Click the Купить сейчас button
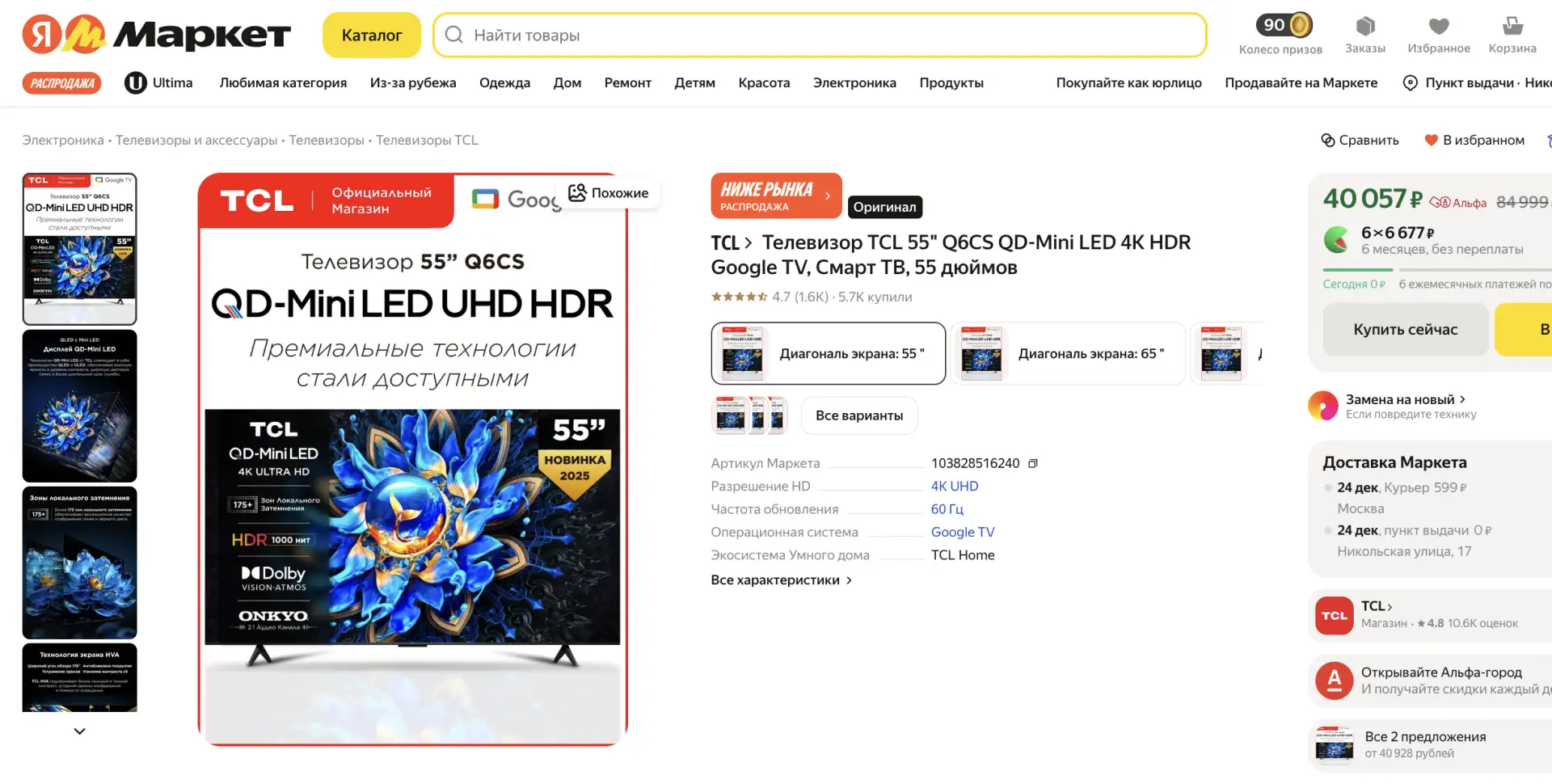Image resolution: width=1552 pixels, height=784 pixels. pyautogui.click(x=1406, y=329)
